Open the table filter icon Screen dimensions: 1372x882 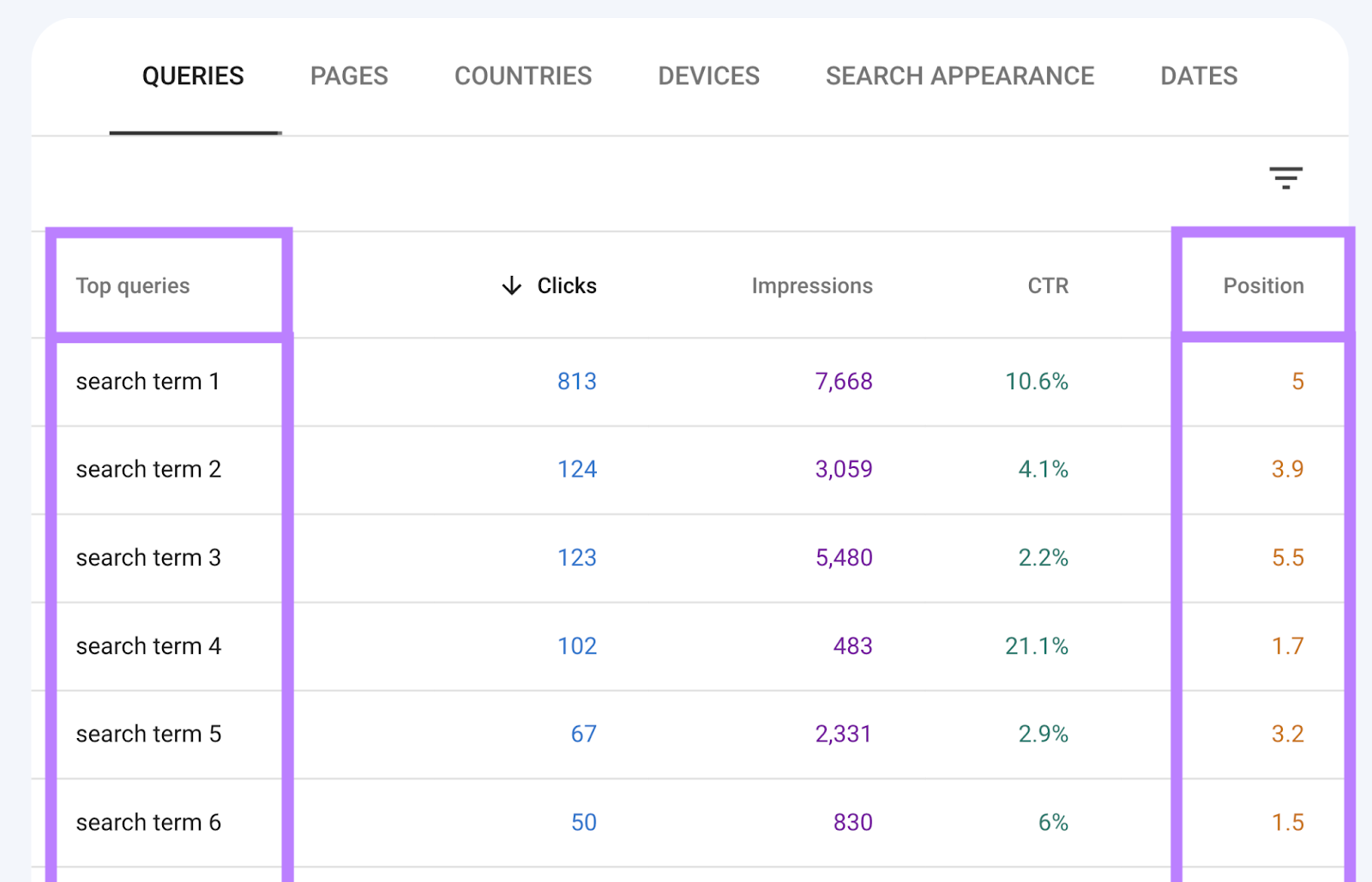(x=1286, y=177)
